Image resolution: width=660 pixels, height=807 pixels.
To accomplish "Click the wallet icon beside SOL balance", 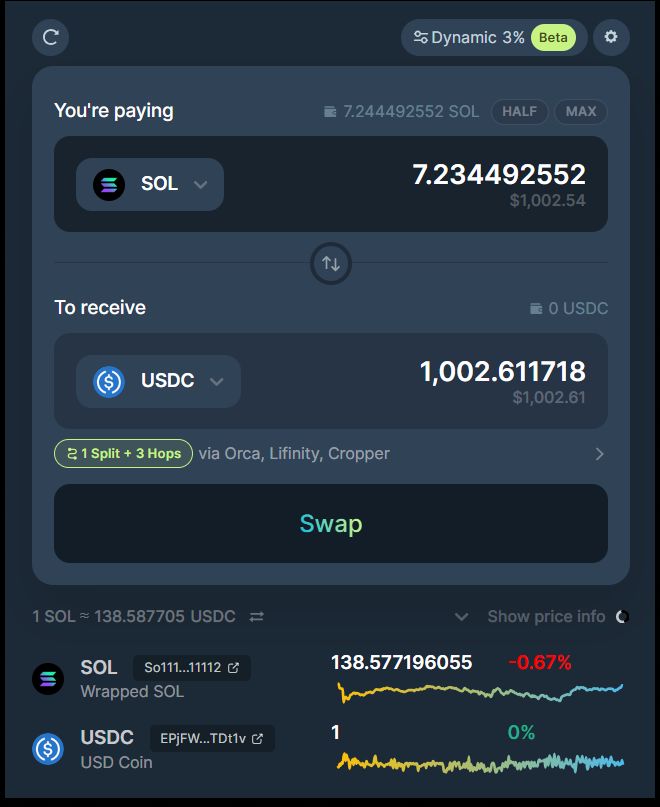I will [330, 111].
